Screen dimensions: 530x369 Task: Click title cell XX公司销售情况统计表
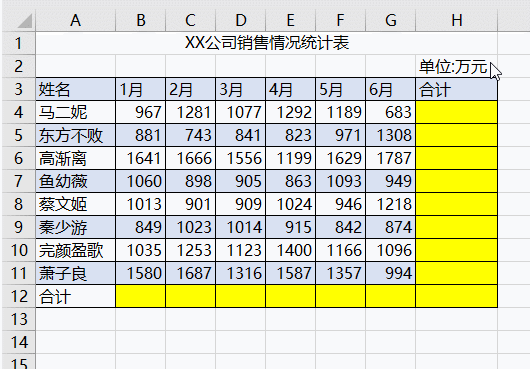coord(267,43)
